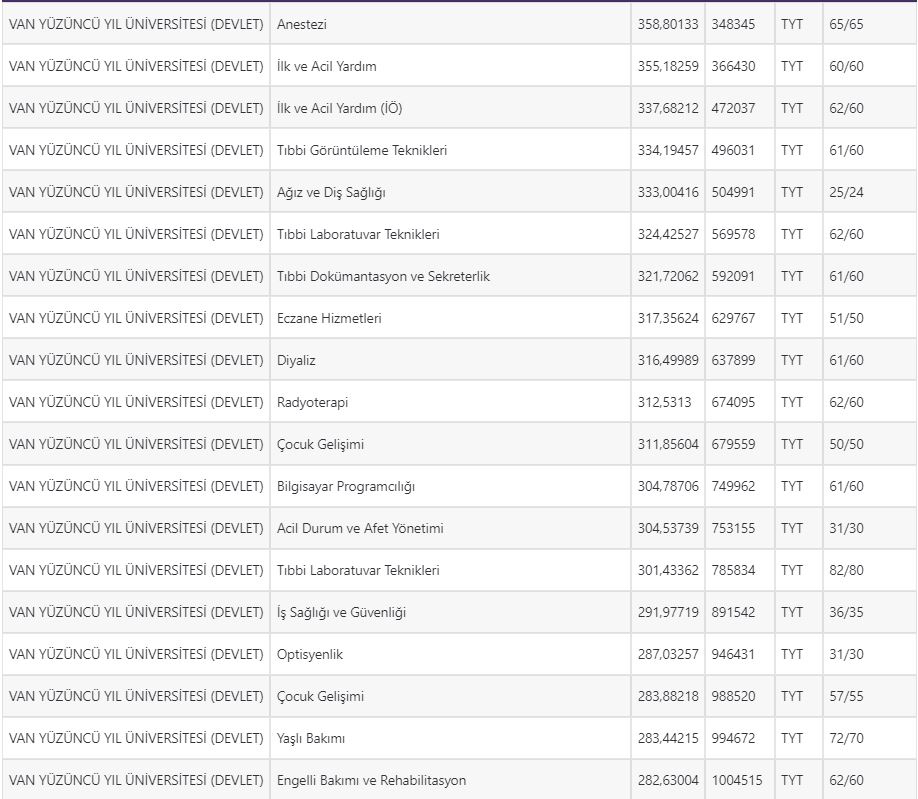Click rank 366430
This screenshot has width=918, height=799.
(733, 66)
